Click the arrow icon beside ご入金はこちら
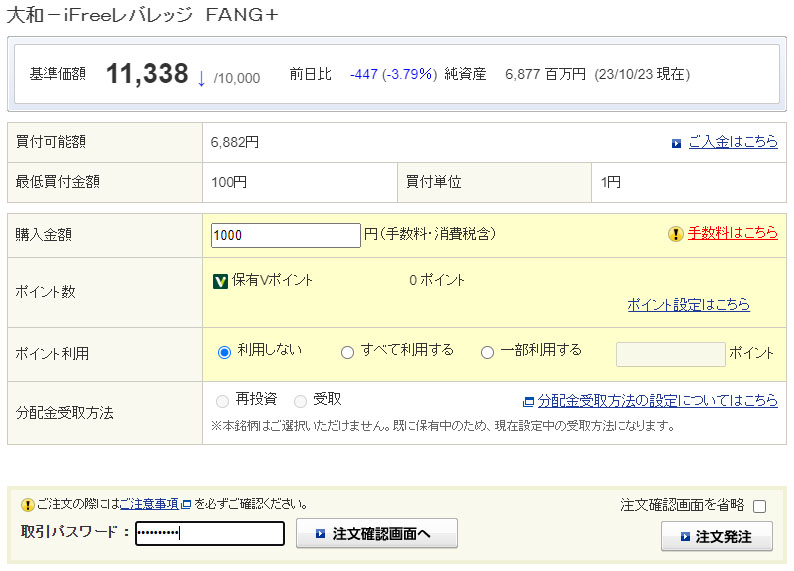The width and height of the screenshot is (794, 571). 677,143
